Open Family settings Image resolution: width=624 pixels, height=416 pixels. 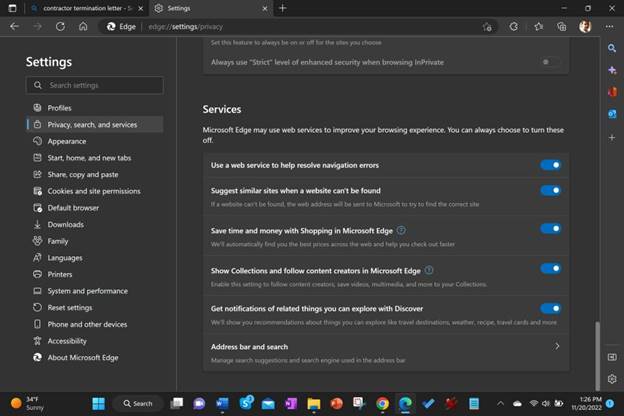tap(95, 241)
